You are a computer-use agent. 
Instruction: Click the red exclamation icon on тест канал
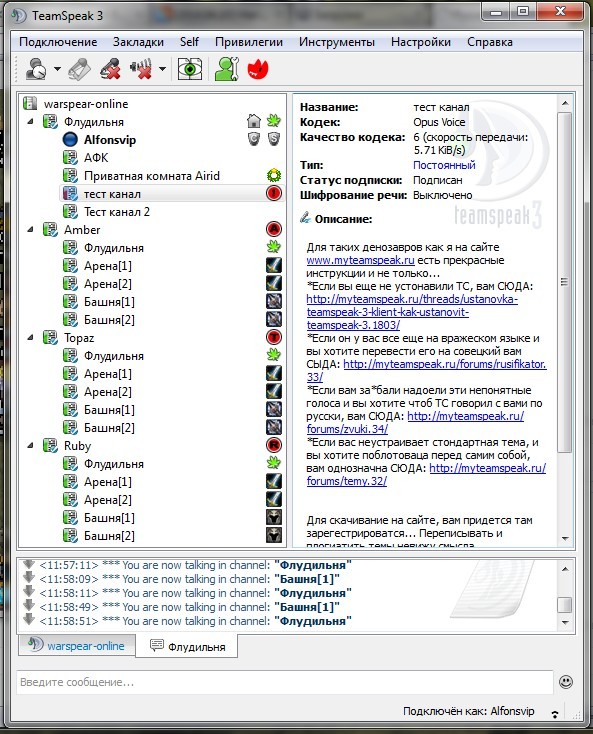274,193
